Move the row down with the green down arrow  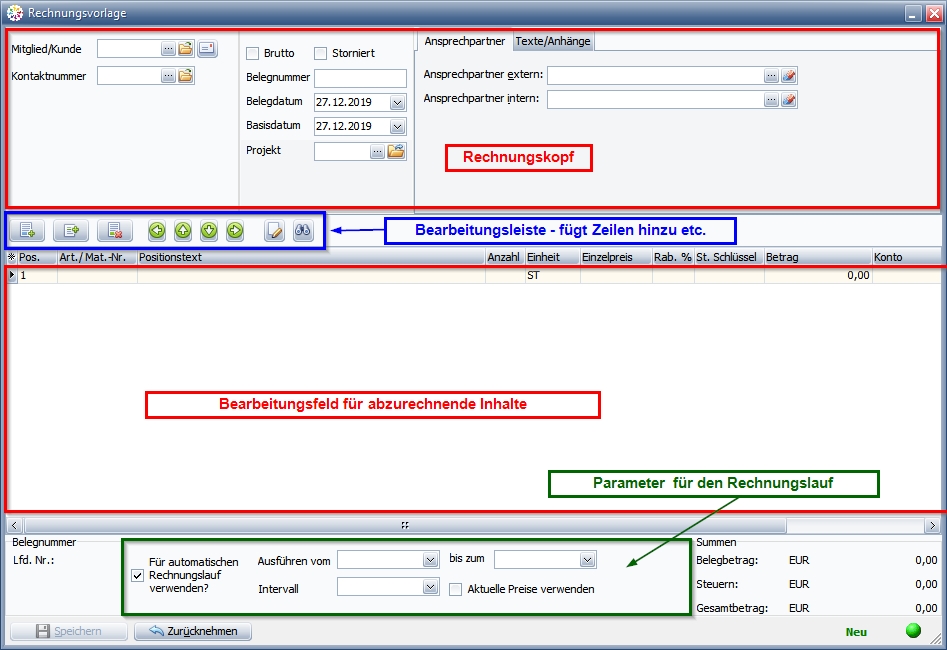pyautogui.click(x=209, y=230)
